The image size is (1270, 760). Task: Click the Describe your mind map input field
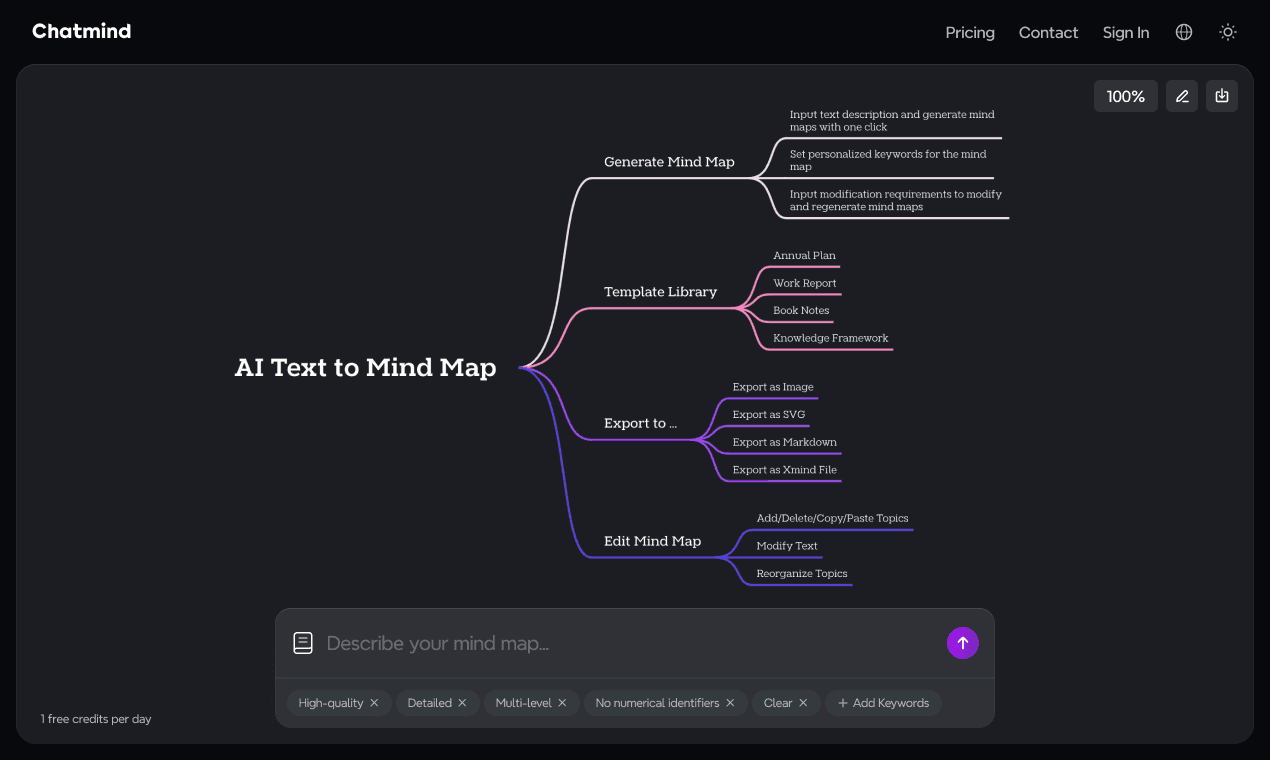pos(600,642)
